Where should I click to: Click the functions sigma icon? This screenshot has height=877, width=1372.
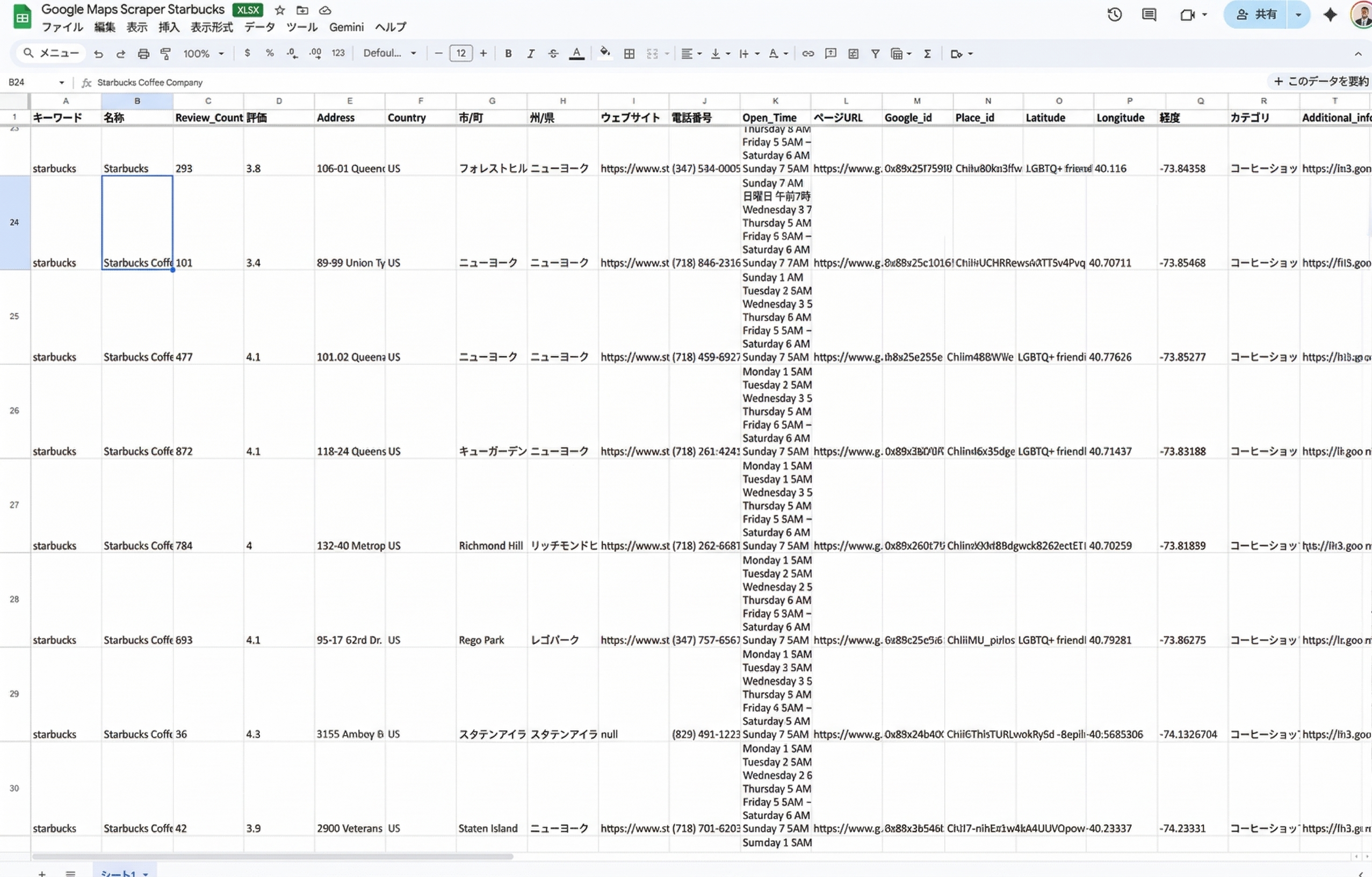pyautogui.click(x=928, y=54)
